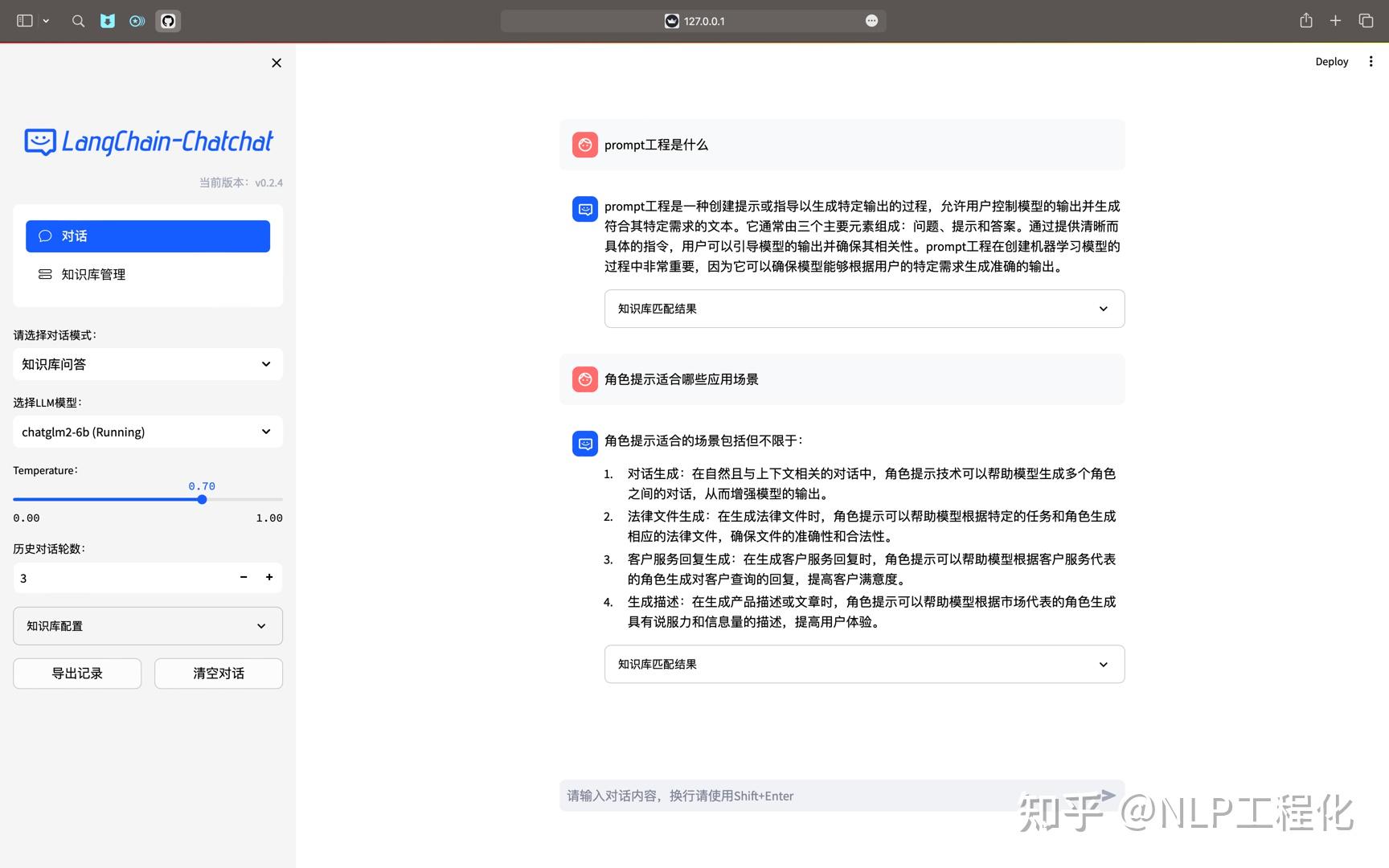Open the LLM model dropdown chatglm2-6b
The image size is (1389, 868).
(x=147, y=432)
